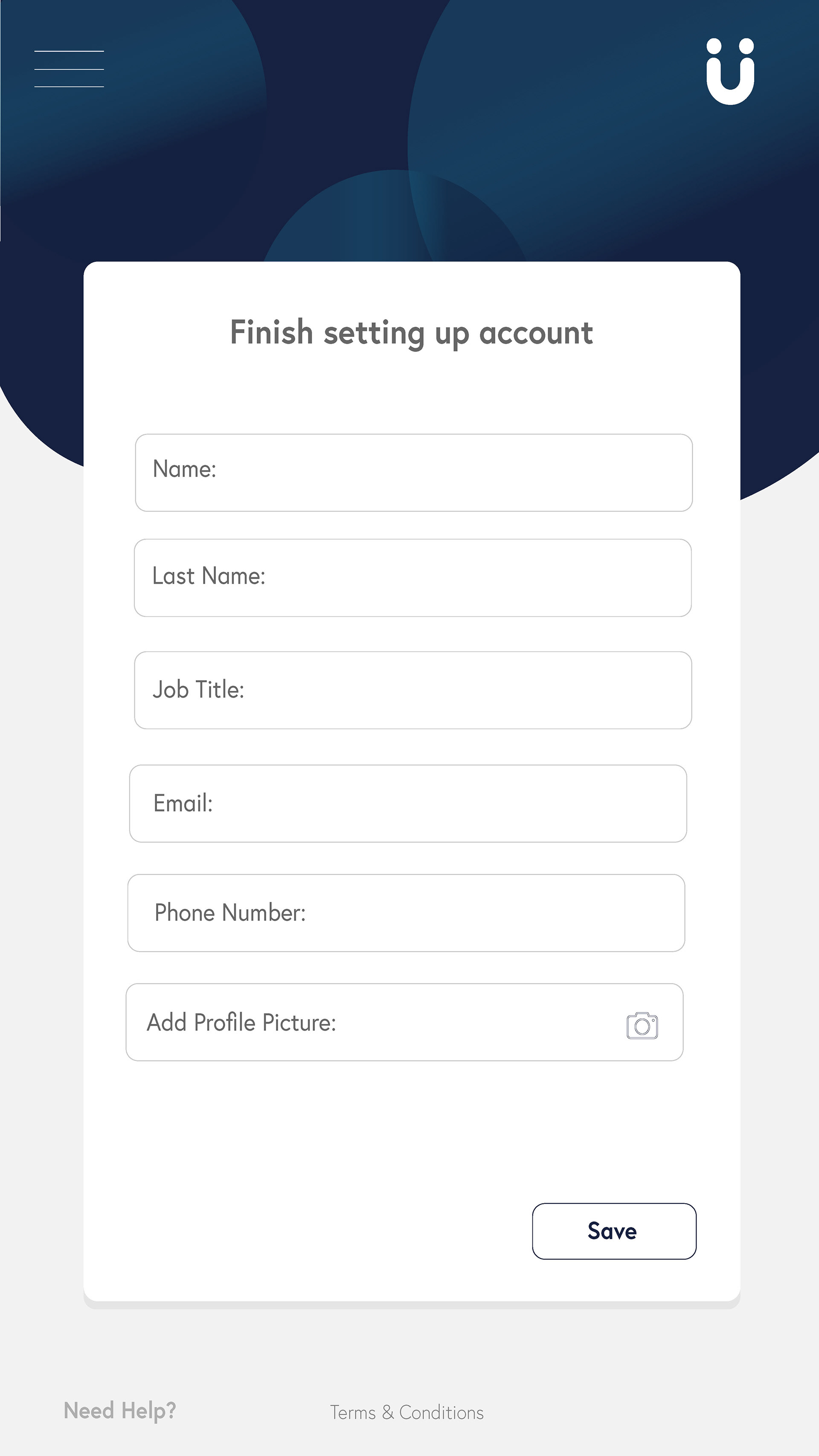Image resolution: width=819 pixels, height=1456 pixels.
Task: Click the 'Phone Number:' label text
Action: (x=230, y=913)
